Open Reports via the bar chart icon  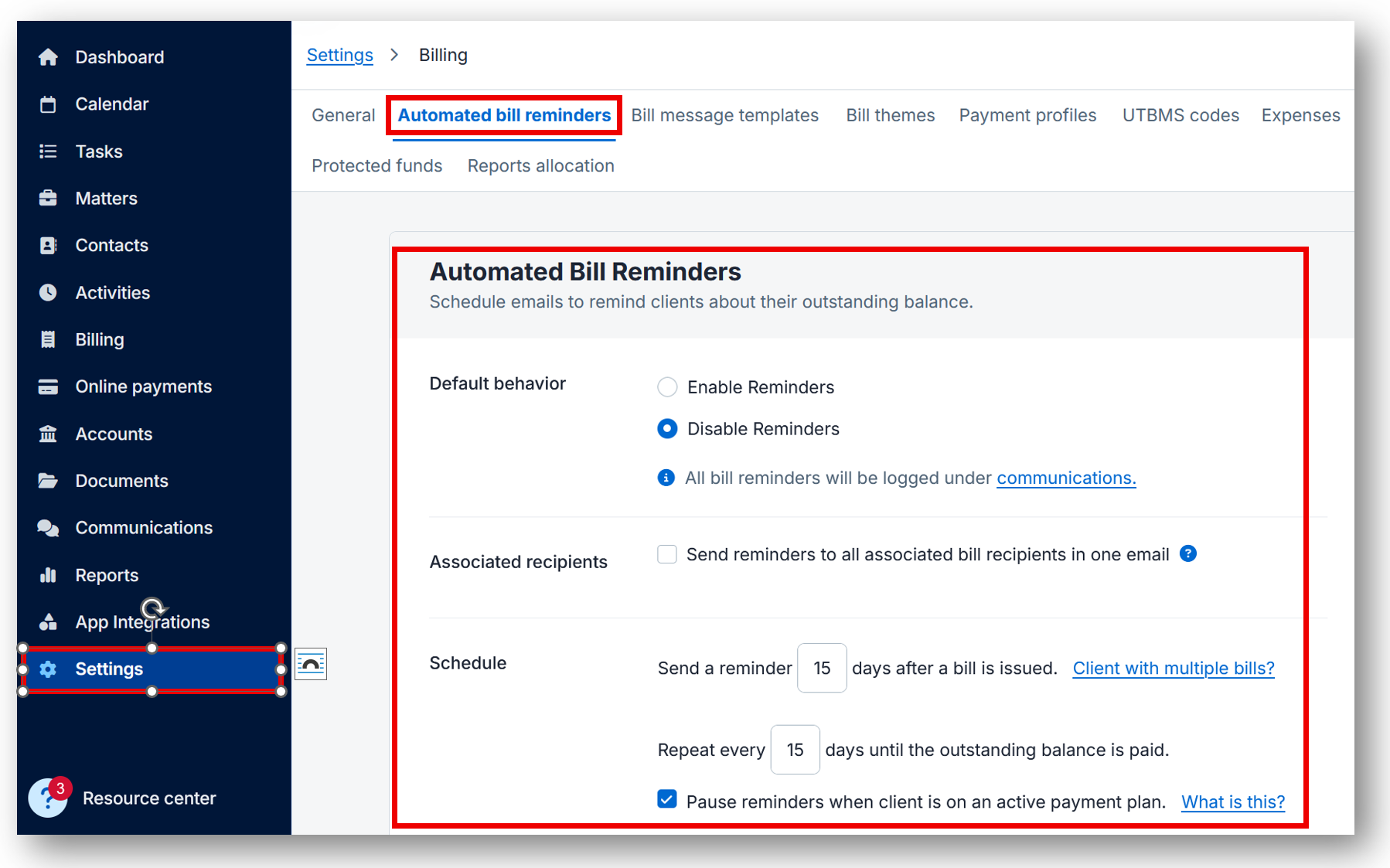pyautogui.click(x=48, y=574)
